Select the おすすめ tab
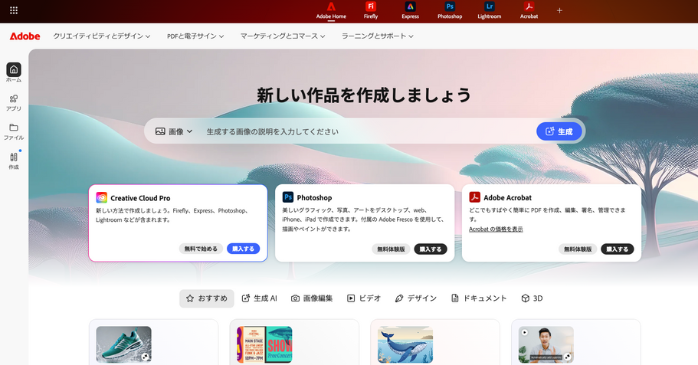Viewport: 698px width, 365px height. point(207,298)
